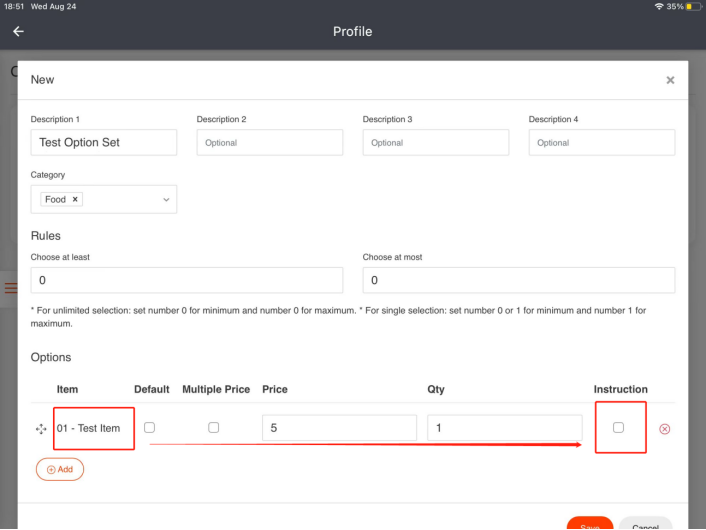Viewport: 706px width, 530px height.
Task: Edit the Description 1 field
Action: (x=104, y=143)
